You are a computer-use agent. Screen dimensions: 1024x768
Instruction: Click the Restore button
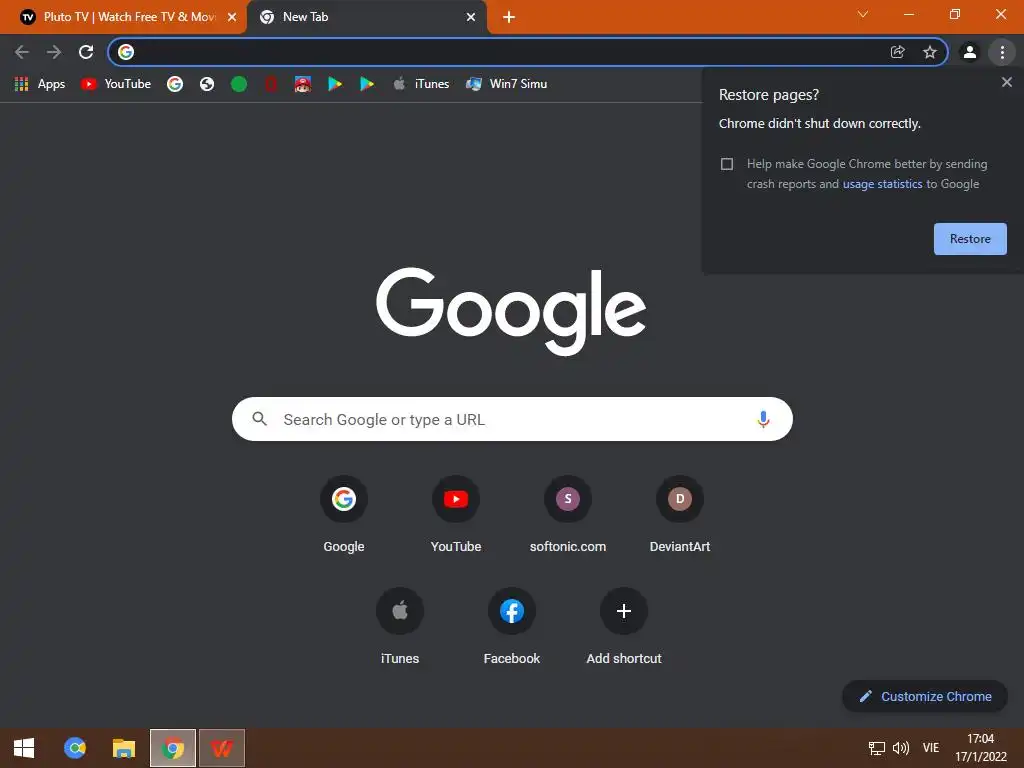click(x=970, y=239)
